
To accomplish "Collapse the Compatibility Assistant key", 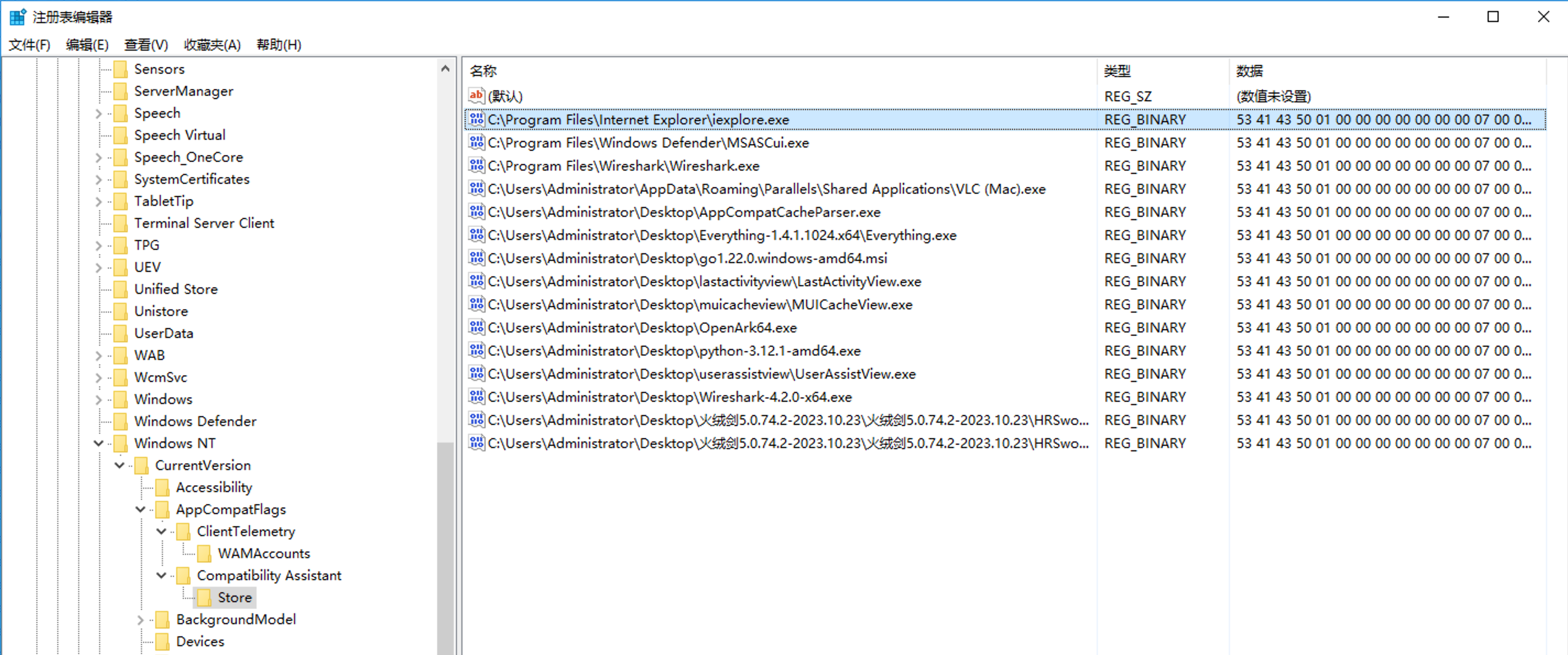I will tap(161, 575).
